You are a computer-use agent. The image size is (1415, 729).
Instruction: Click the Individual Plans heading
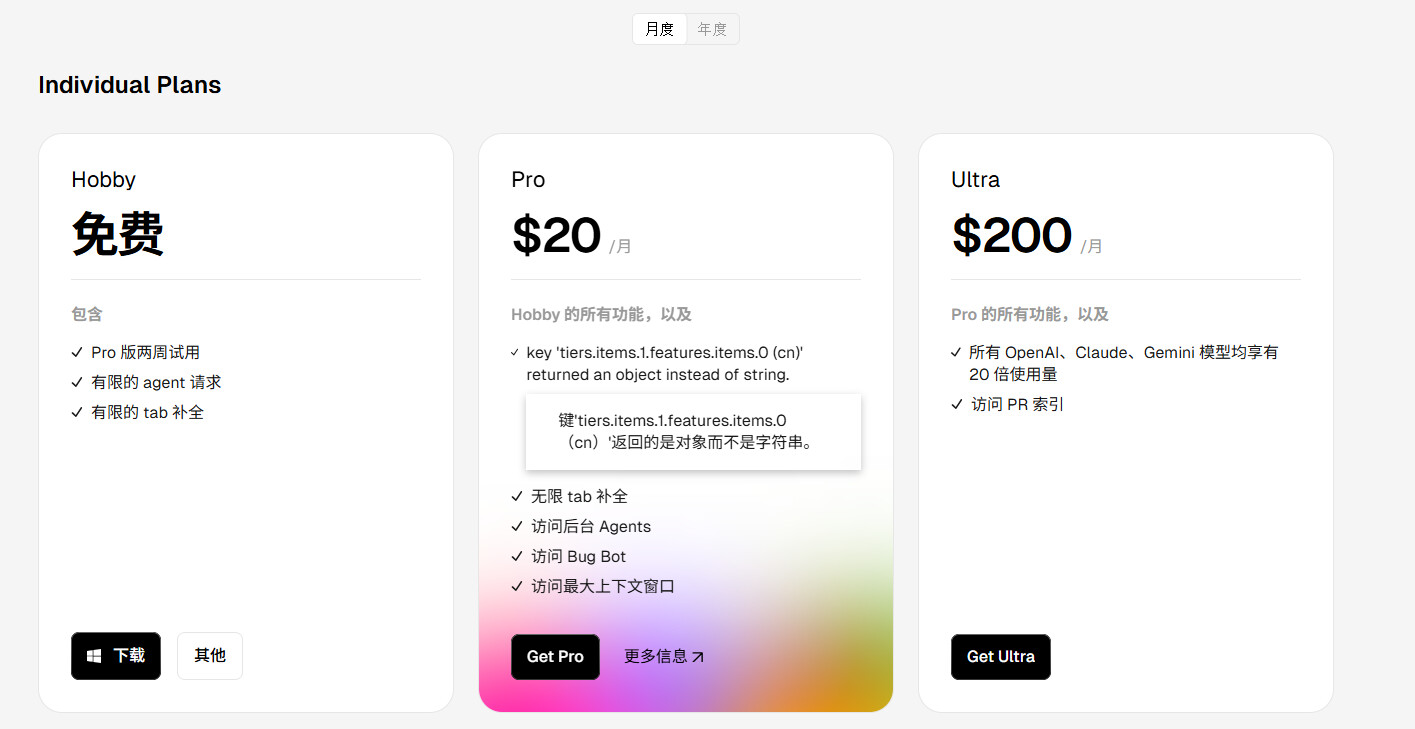[130, 85]
